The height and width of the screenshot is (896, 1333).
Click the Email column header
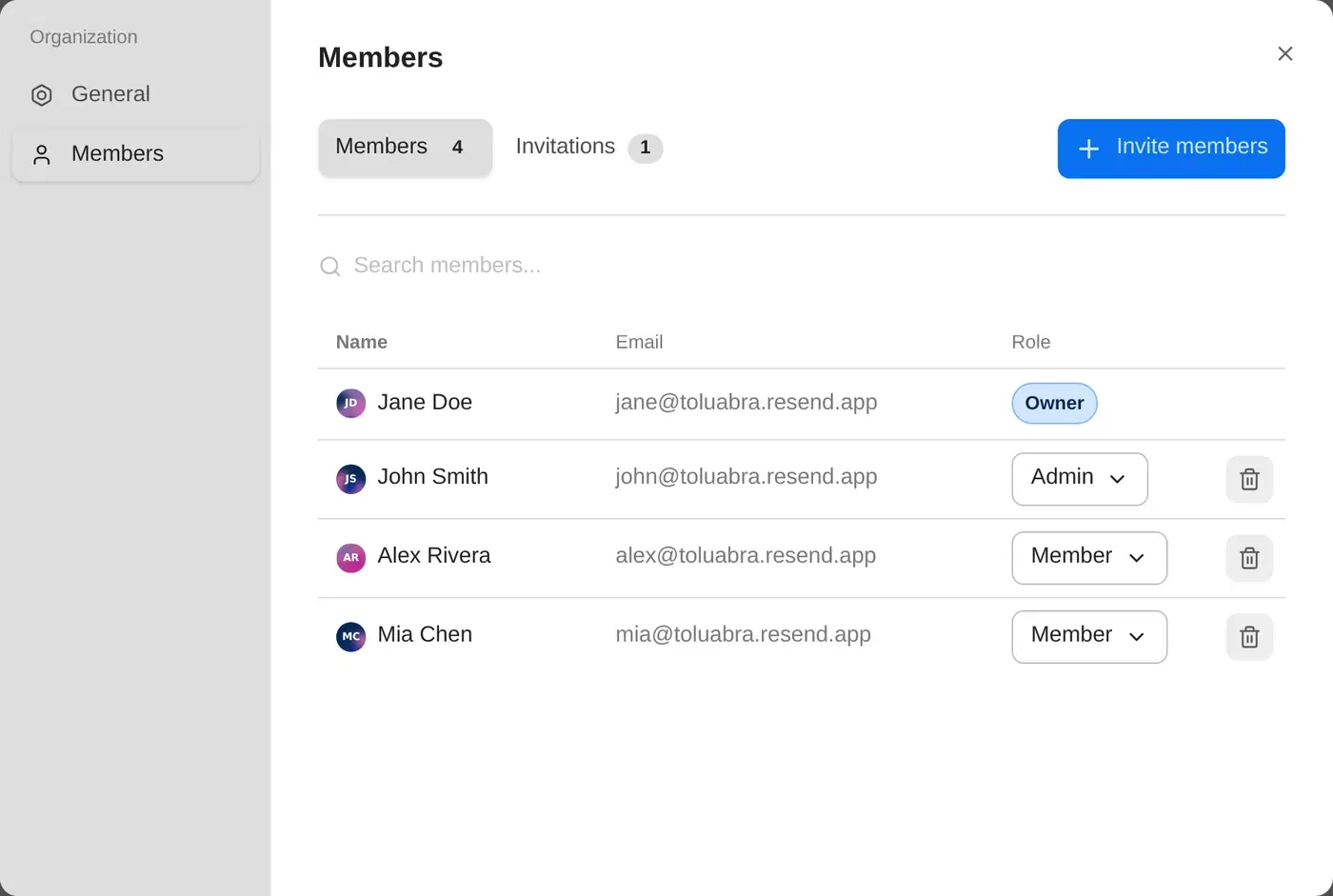tap(639, 342)
